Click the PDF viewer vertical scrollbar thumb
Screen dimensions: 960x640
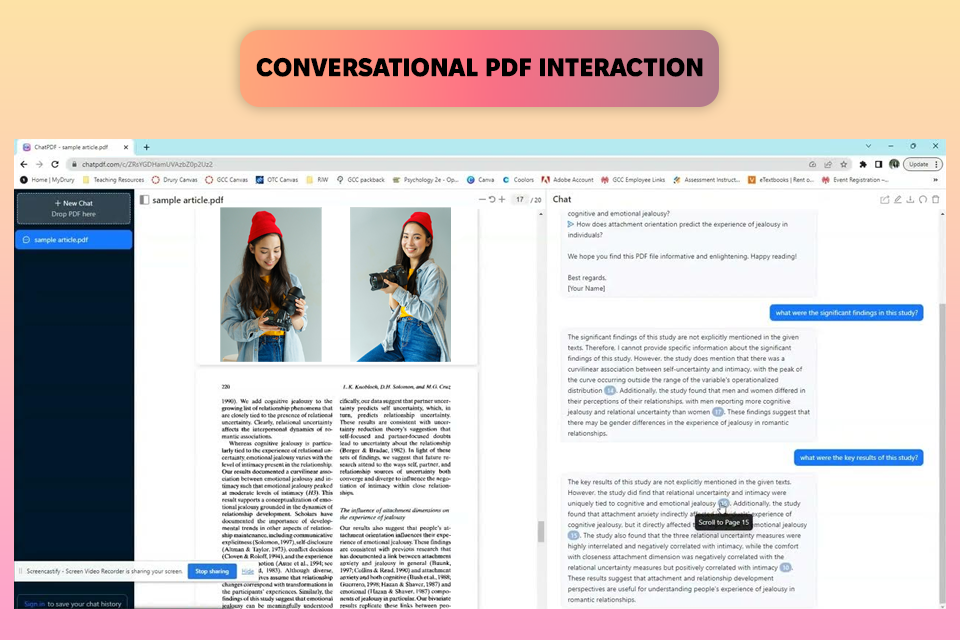[x=541, y=531]
